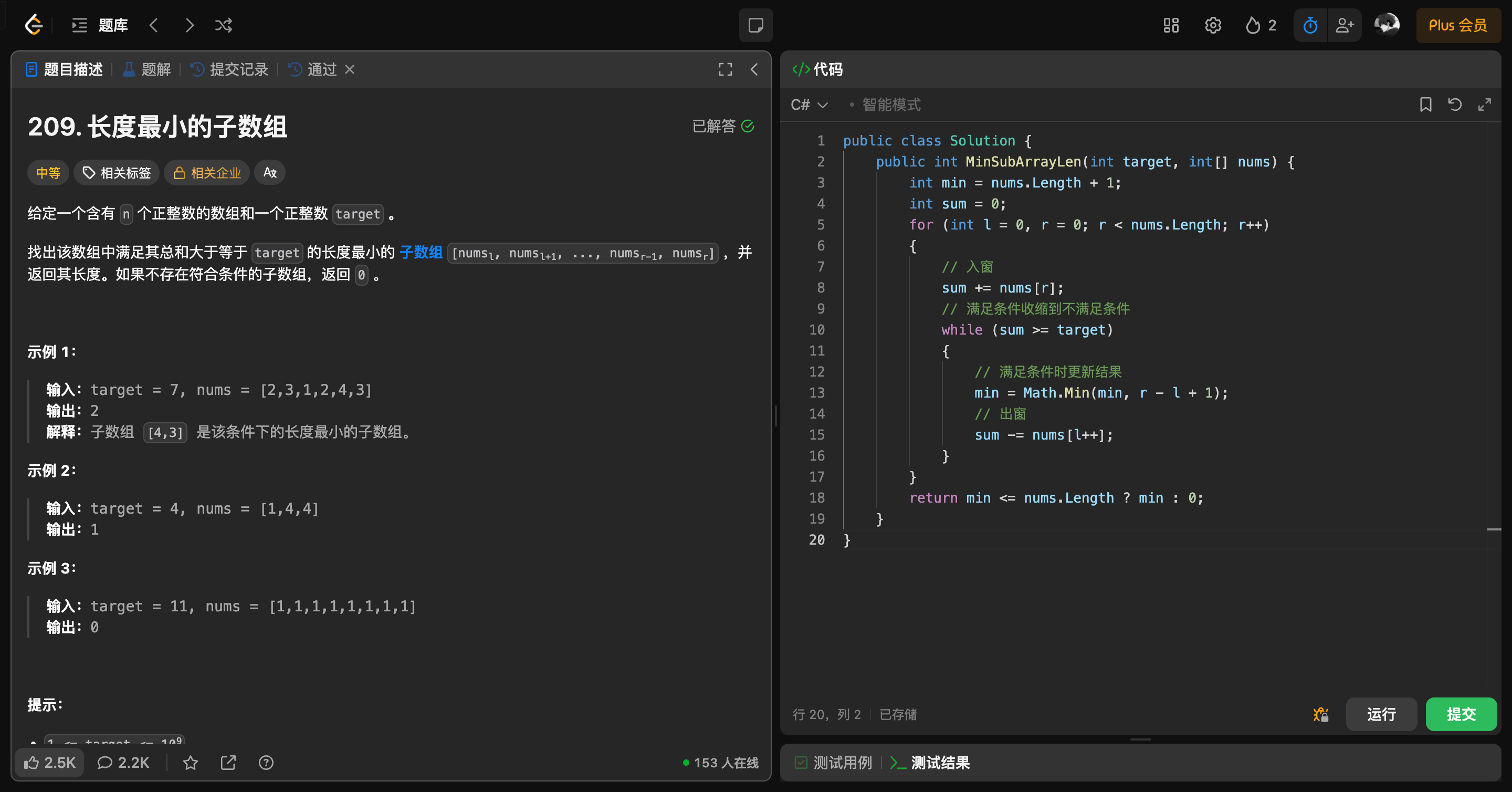This screenshot has height=792, width=1512.
Task: Bookmark the code with bookmark icon
Action: pyautogui.click(x=1426, y=105)
